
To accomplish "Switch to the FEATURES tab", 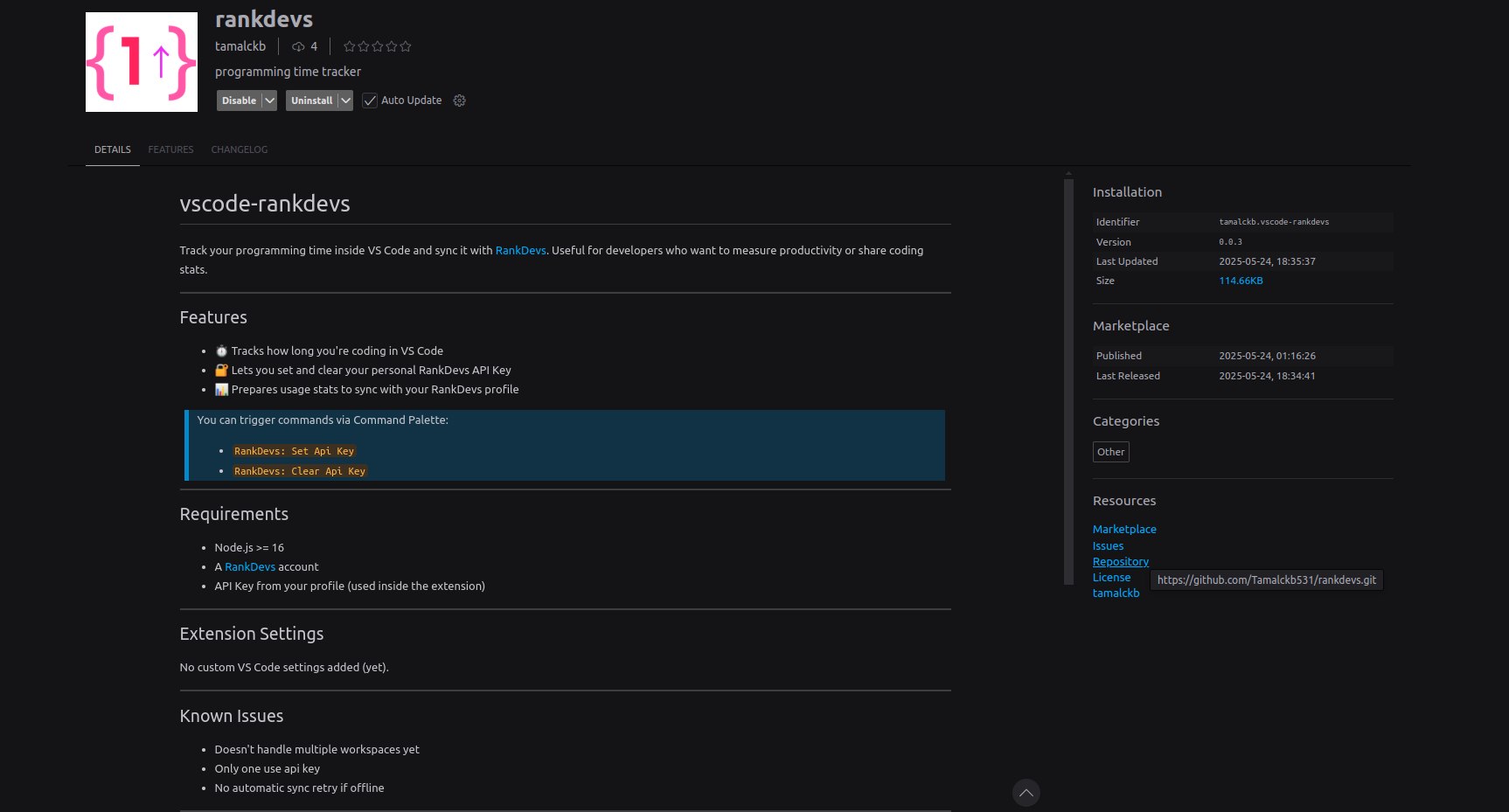I will pyautogui.click(x=170, y=149).
